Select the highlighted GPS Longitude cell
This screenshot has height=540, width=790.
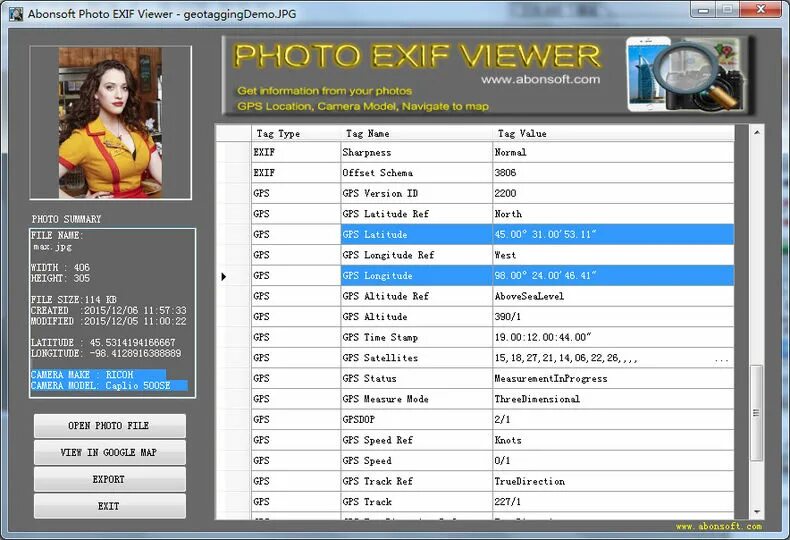click(417, 276)
